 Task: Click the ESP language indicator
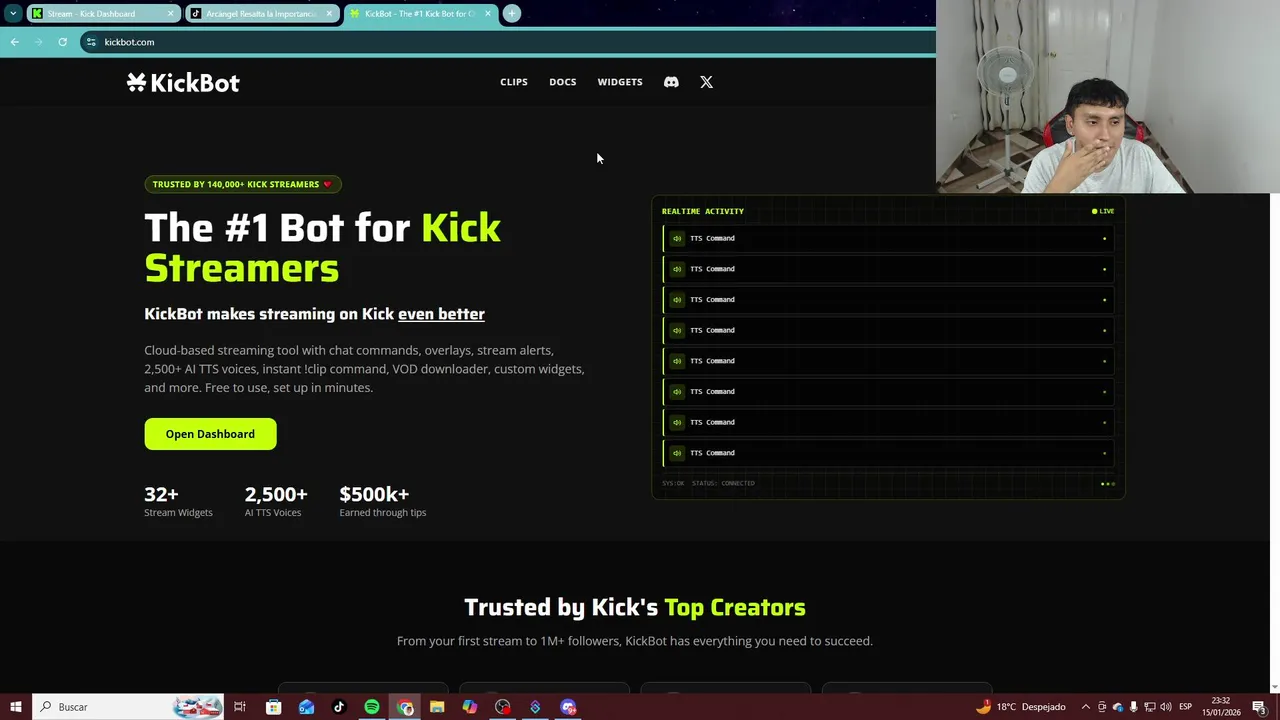(1185, 707)
